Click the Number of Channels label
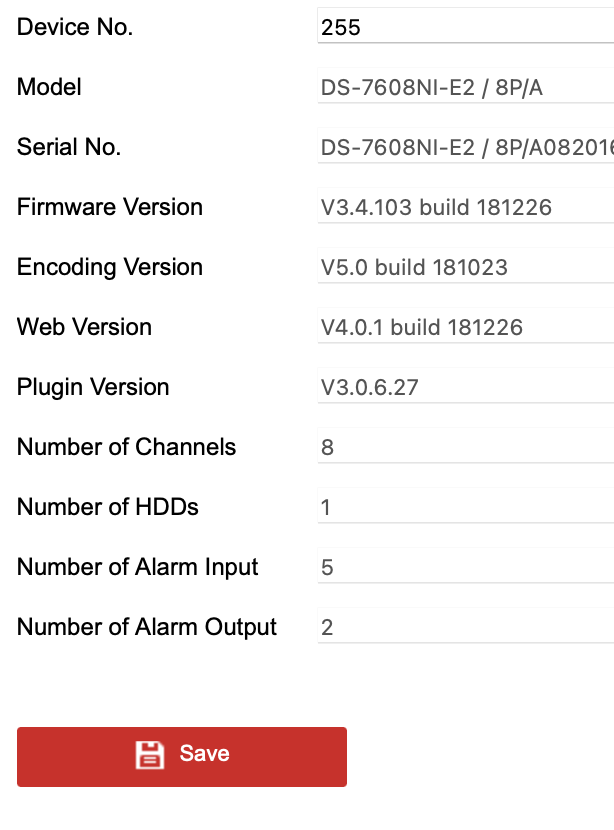This screenshot has height=830, width=614. tap(126, 447)
